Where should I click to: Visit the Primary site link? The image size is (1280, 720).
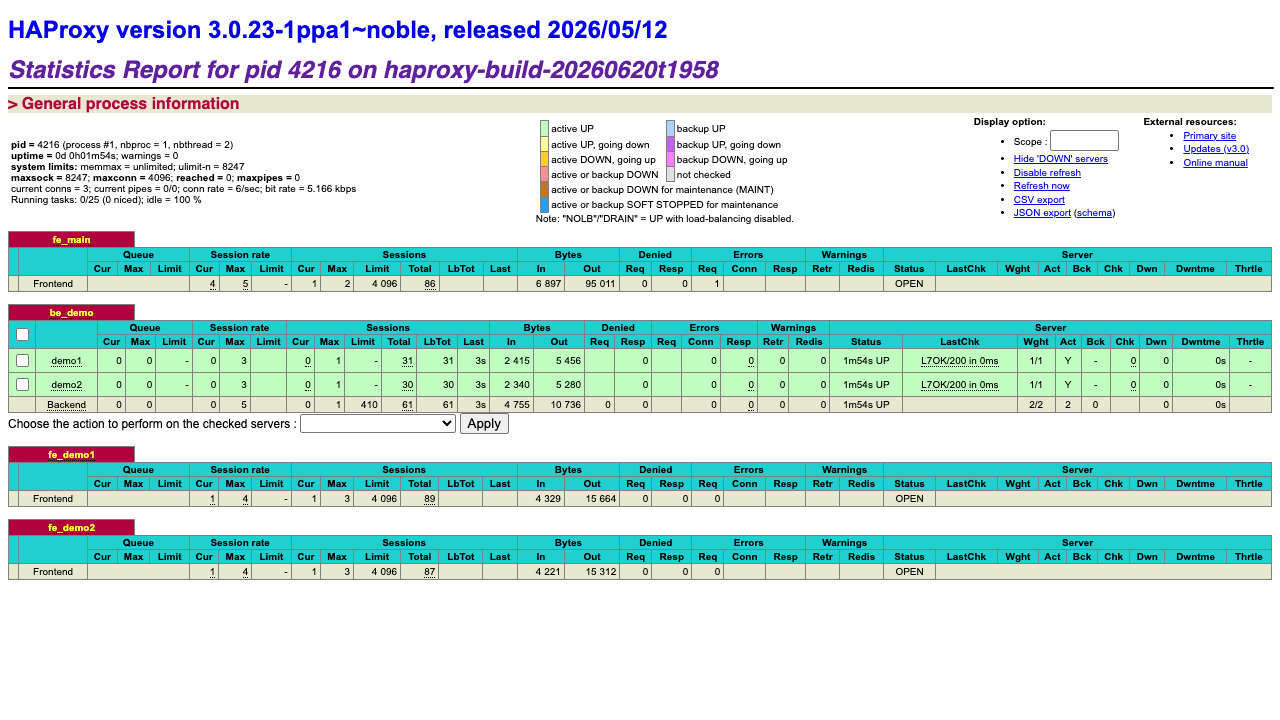[x=1209, y=136]
